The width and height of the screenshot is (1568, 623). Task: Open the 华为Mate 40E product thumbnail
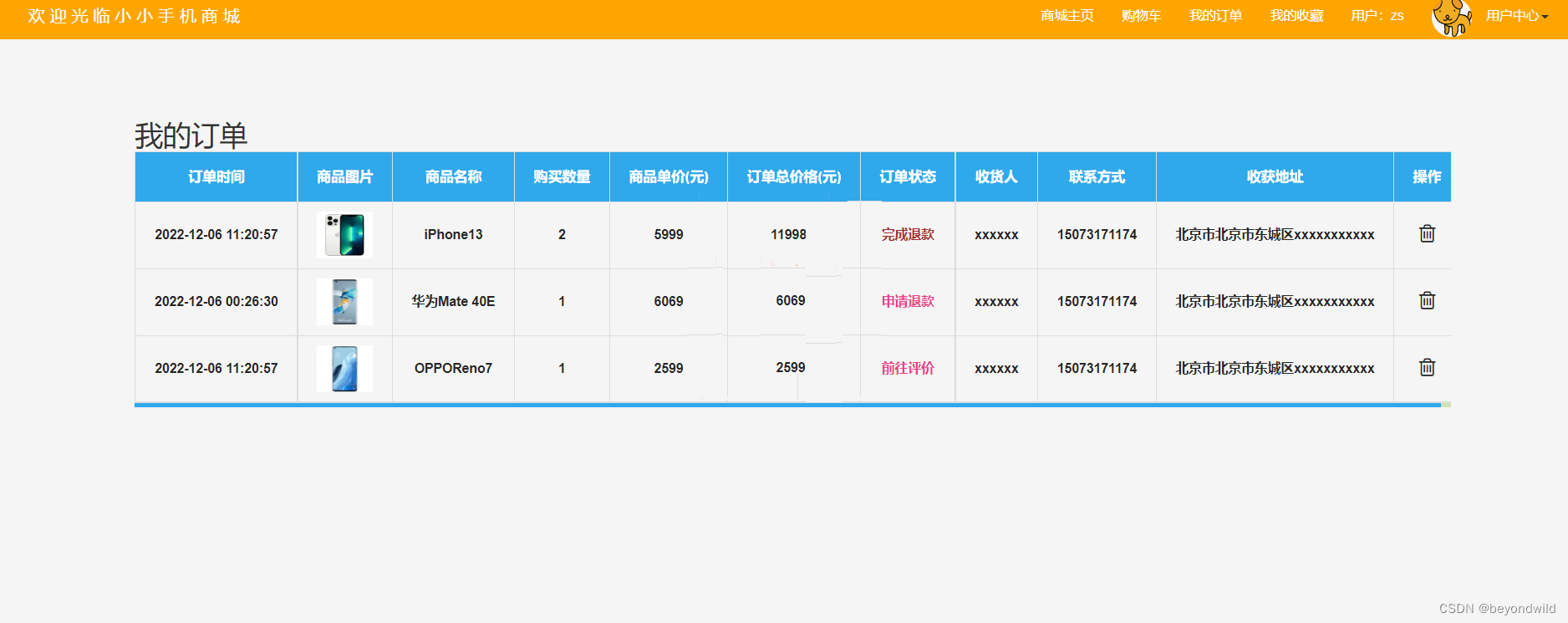pyautogui.click(x=344, y=302)
